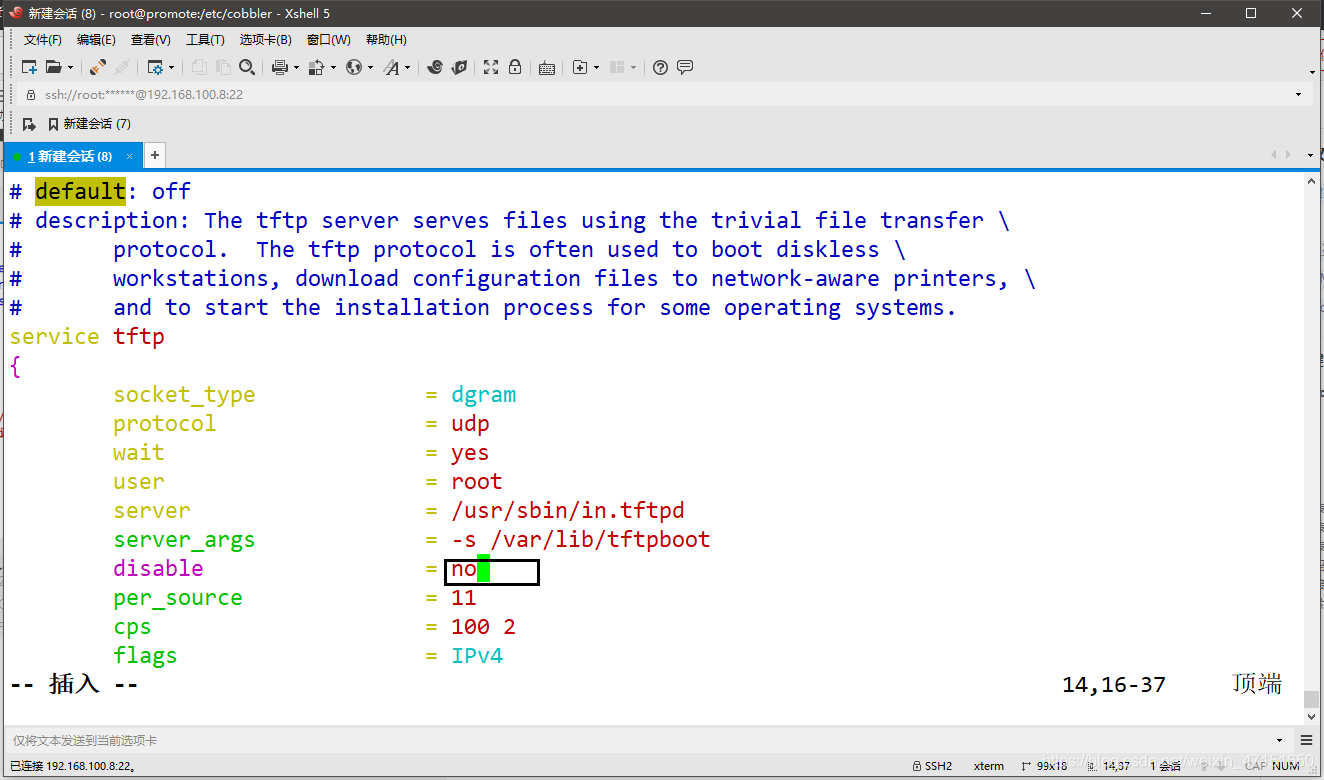Click the 1 会话 status bar entry
Viewport: 1324px width, 780px height.
tap(1166, 766)
